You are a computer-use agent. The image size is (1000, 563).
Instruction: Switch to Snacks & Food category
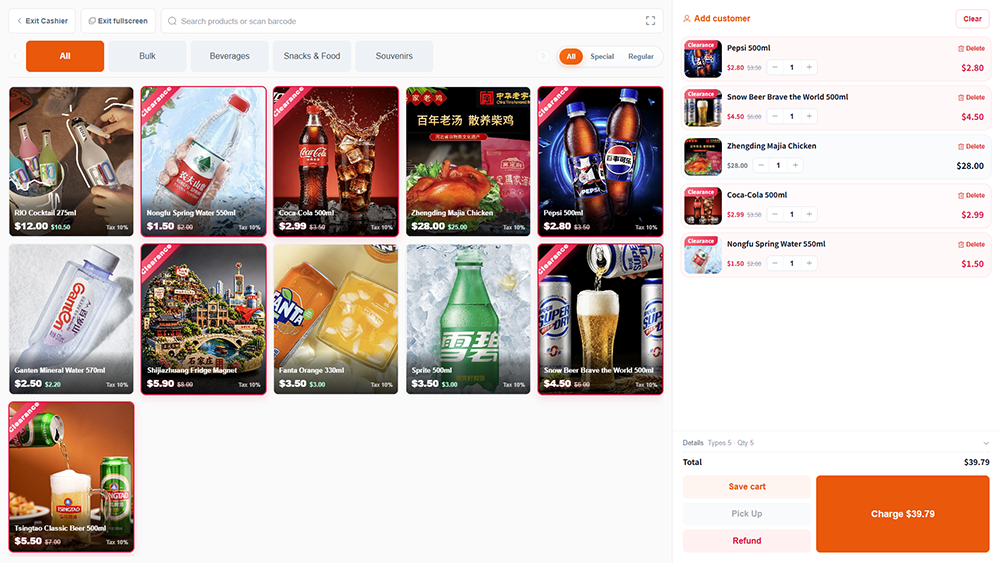point(312,56)
